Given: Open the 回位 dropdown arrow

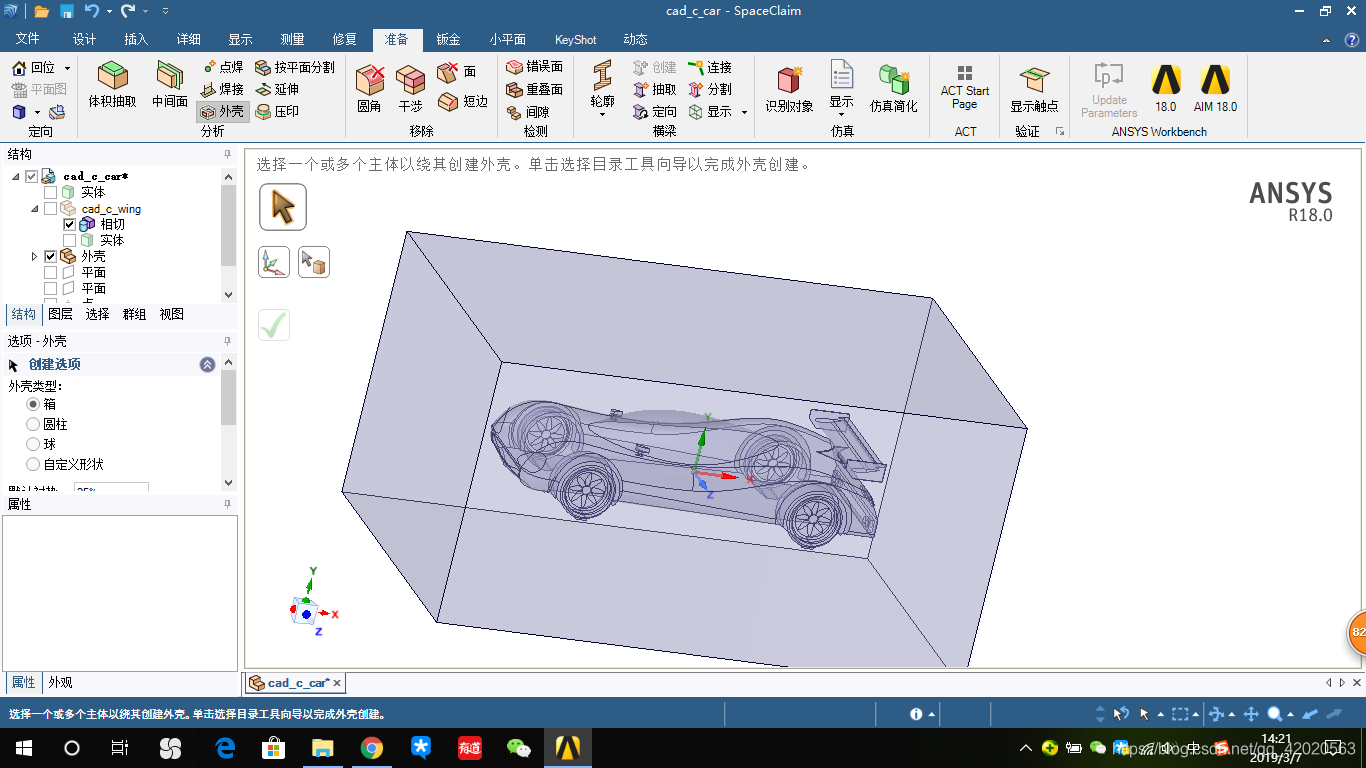Looking at the screenshot, I should tap(68, 68).
